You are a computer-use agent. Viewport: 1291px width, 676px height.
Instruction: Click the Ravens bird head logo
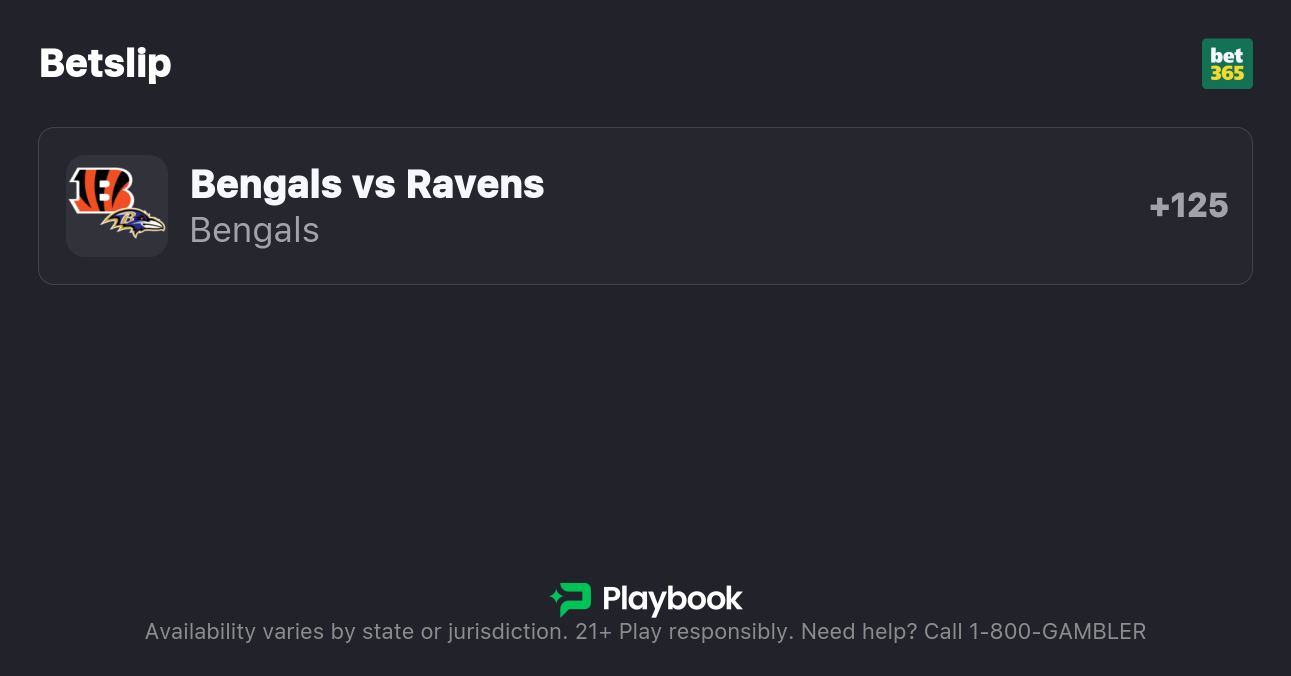135,223
